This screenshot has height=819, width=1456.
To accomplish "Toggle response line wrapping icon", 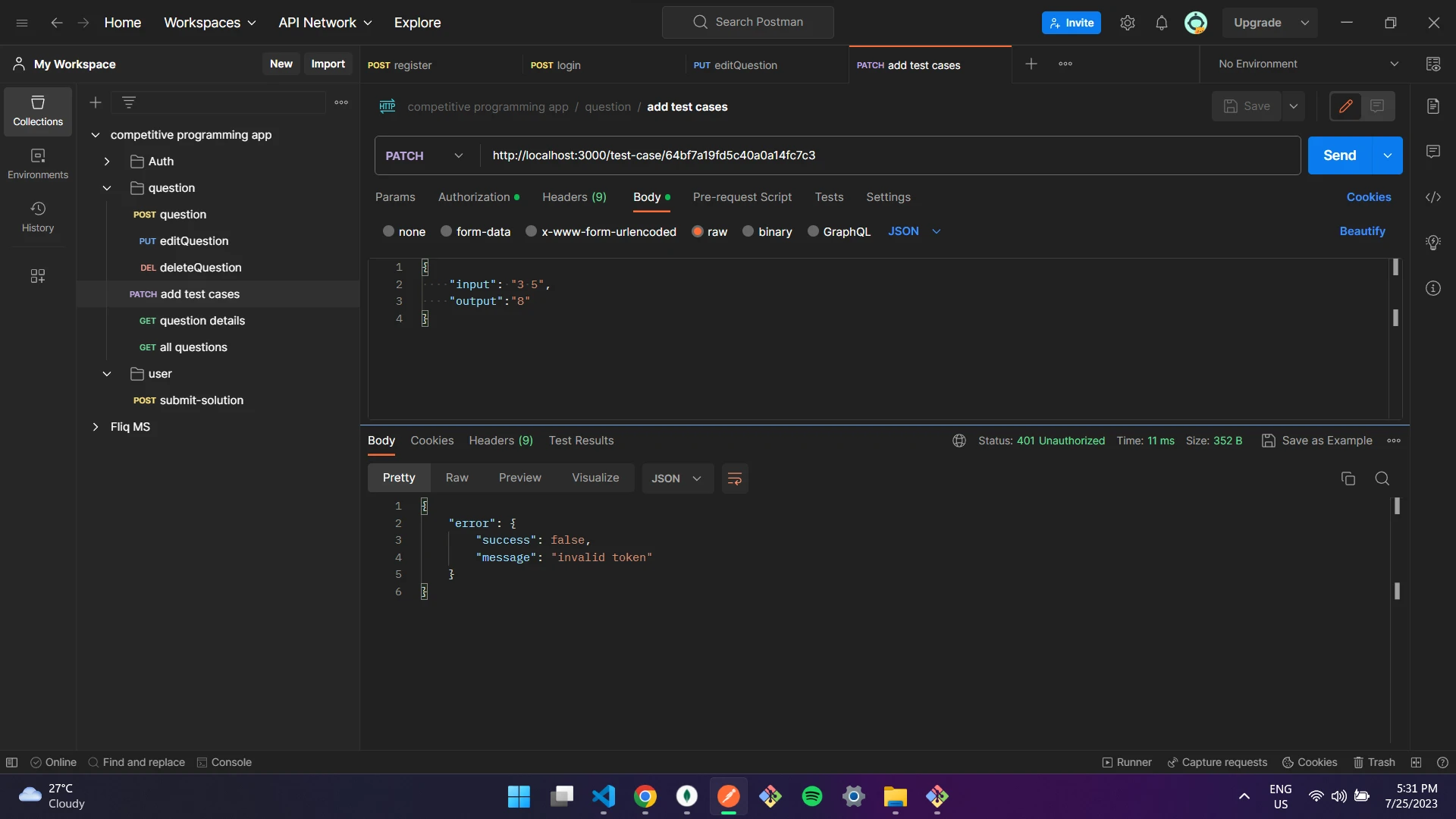I will coord(735,479).
